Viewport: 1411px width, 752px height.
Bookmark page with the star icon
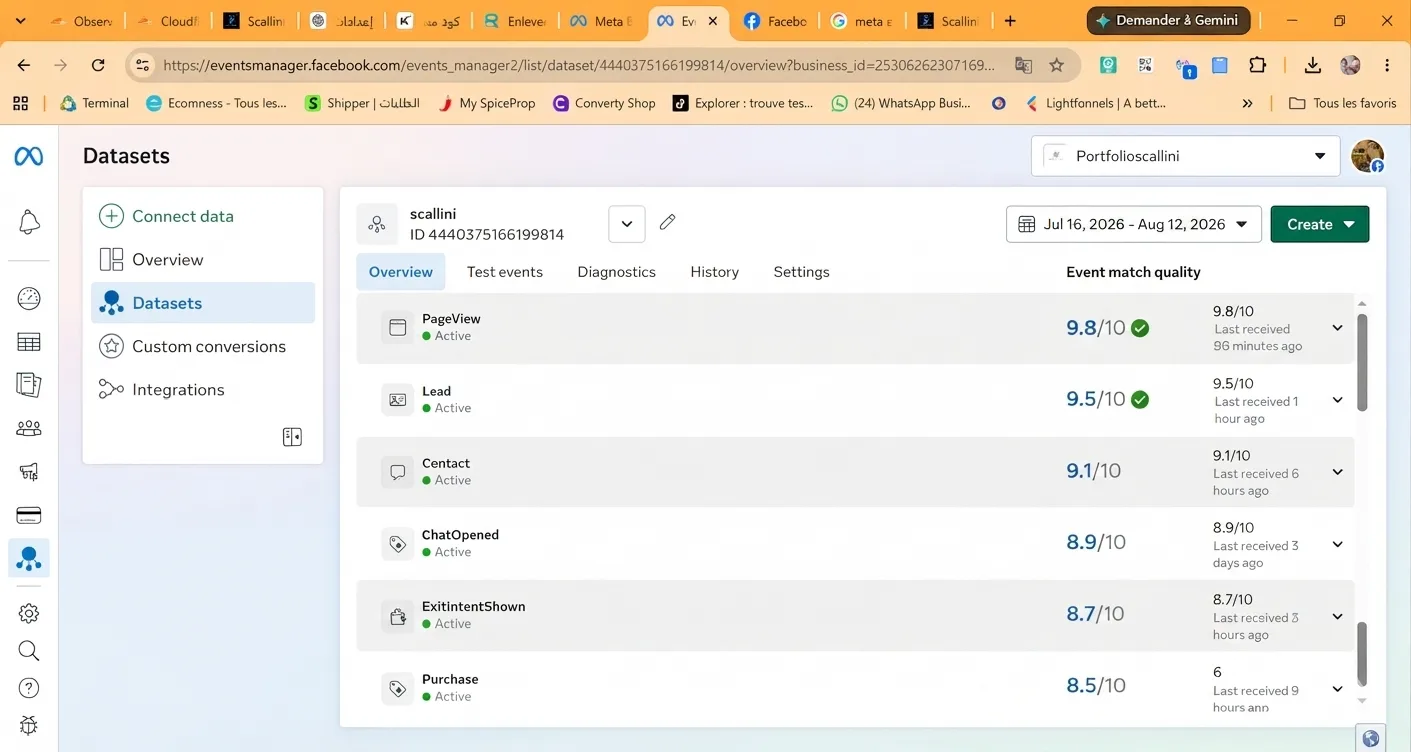pyautogui.click(x=1056, y=65)
